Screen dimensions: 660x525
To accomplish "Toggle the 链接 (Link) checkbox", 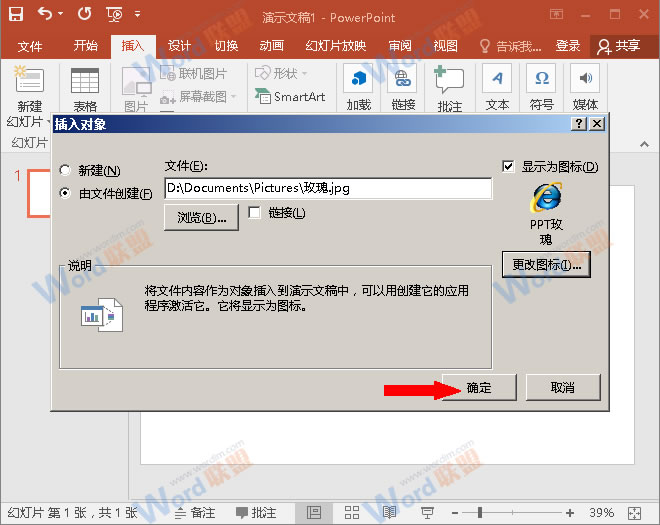I will click(254, 212).
